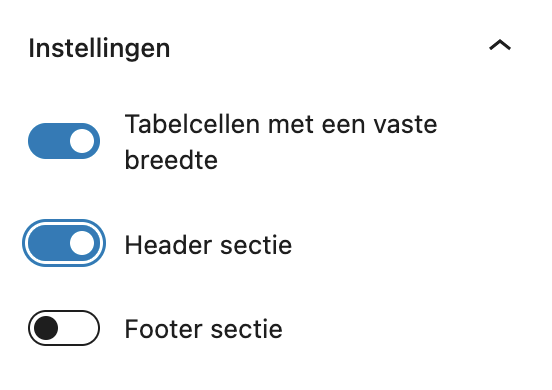The width and height of the screenshot is (552, 390).
Task: Turn off the Header sectie switch
Action: click(x=64, y=243)
